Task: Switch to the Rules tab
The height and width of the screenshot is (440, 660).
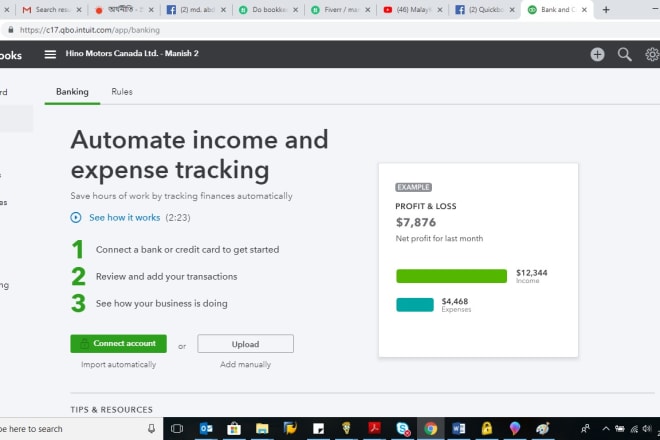Action: coord(122,92)
